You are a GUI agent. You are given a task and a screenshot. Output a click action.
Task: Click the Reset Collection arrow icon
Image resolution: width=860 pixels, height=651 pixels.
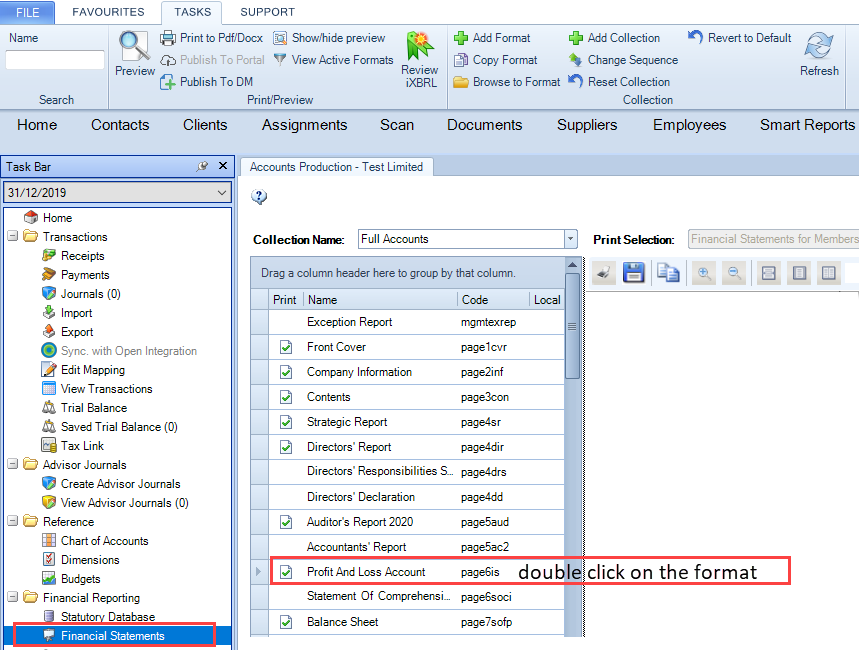pos(575,82)
